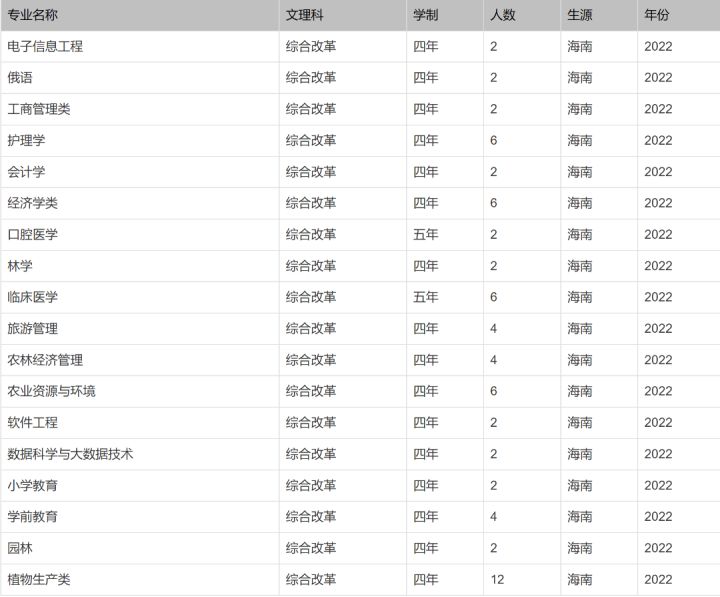Select the 口腔医学 major cell

coord(33,234)
